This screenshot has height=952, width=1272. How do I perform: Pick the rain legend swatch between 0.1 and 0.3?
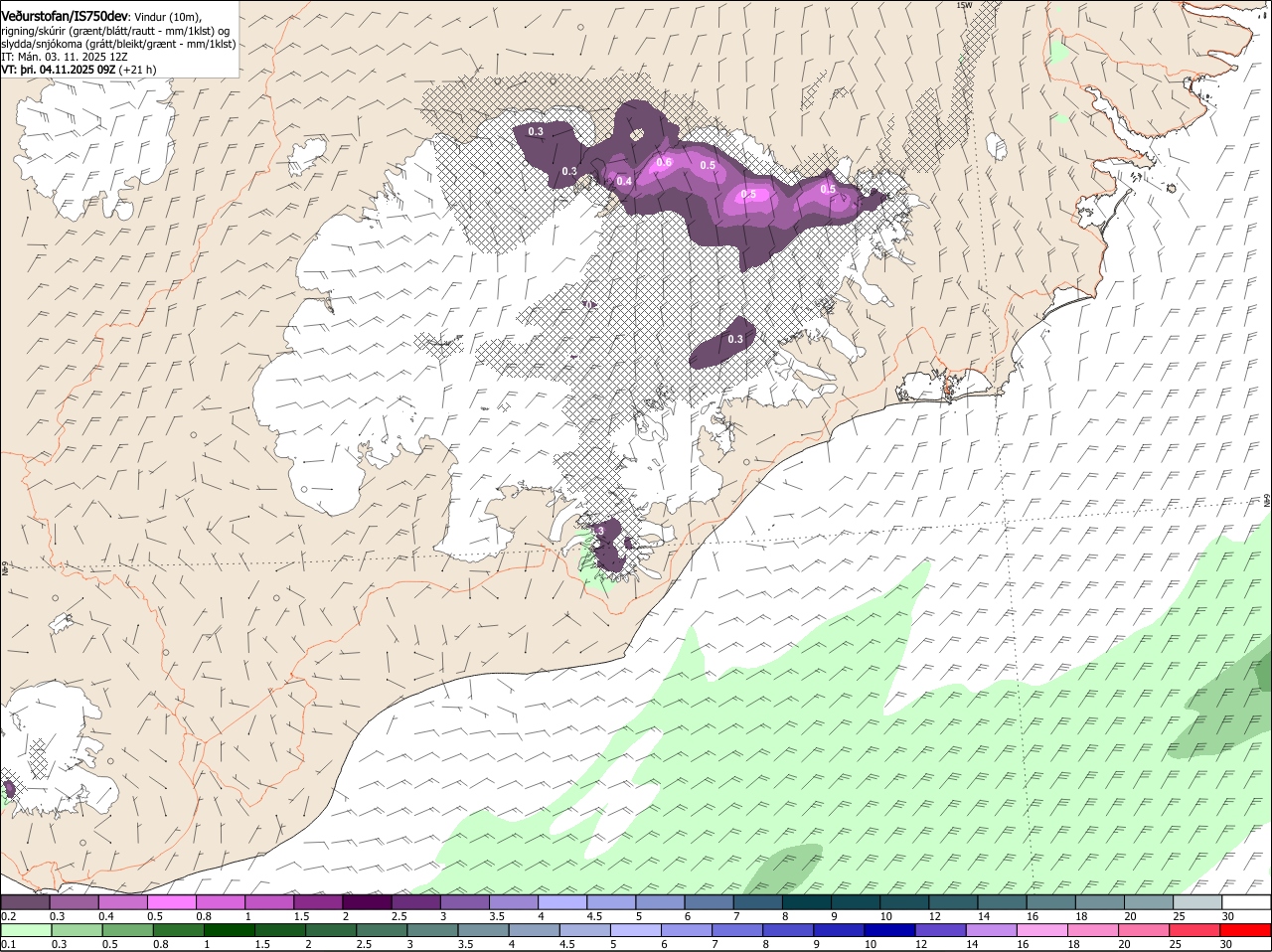[25, 930]
